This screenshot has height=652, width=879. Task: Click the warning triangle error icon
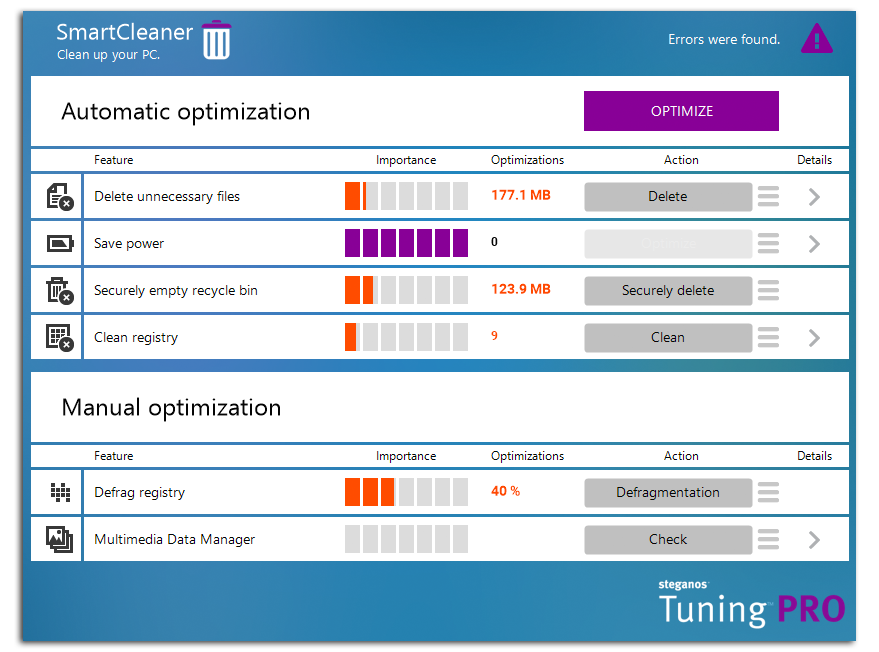(817, 40)
